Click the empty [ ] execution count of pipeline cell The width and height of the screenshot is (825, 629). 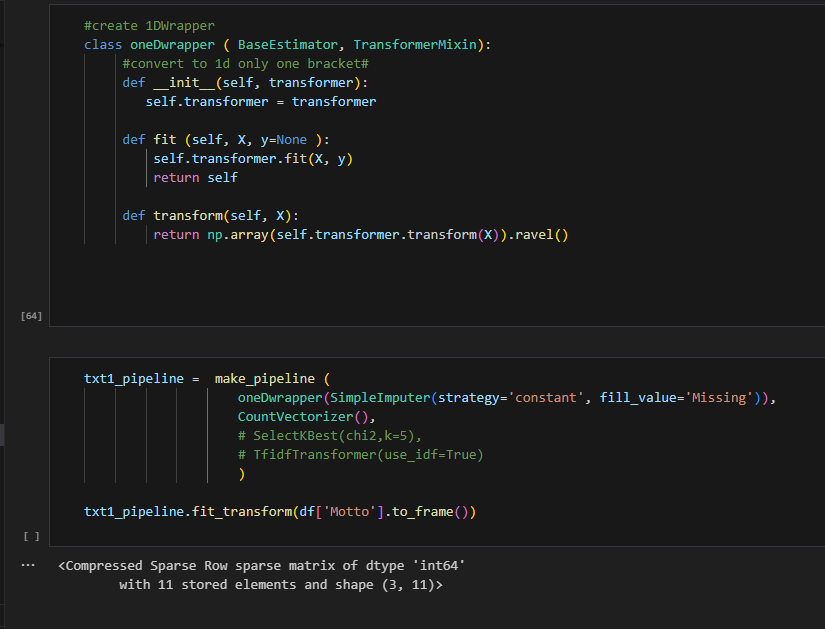coord(31,536)
